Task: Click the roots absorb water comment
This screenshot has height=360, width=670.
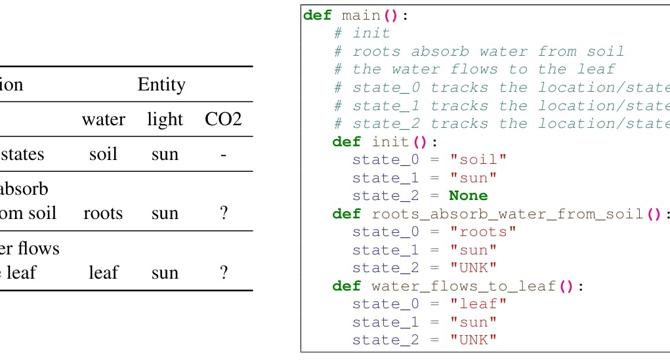Action: click(479, 52)
